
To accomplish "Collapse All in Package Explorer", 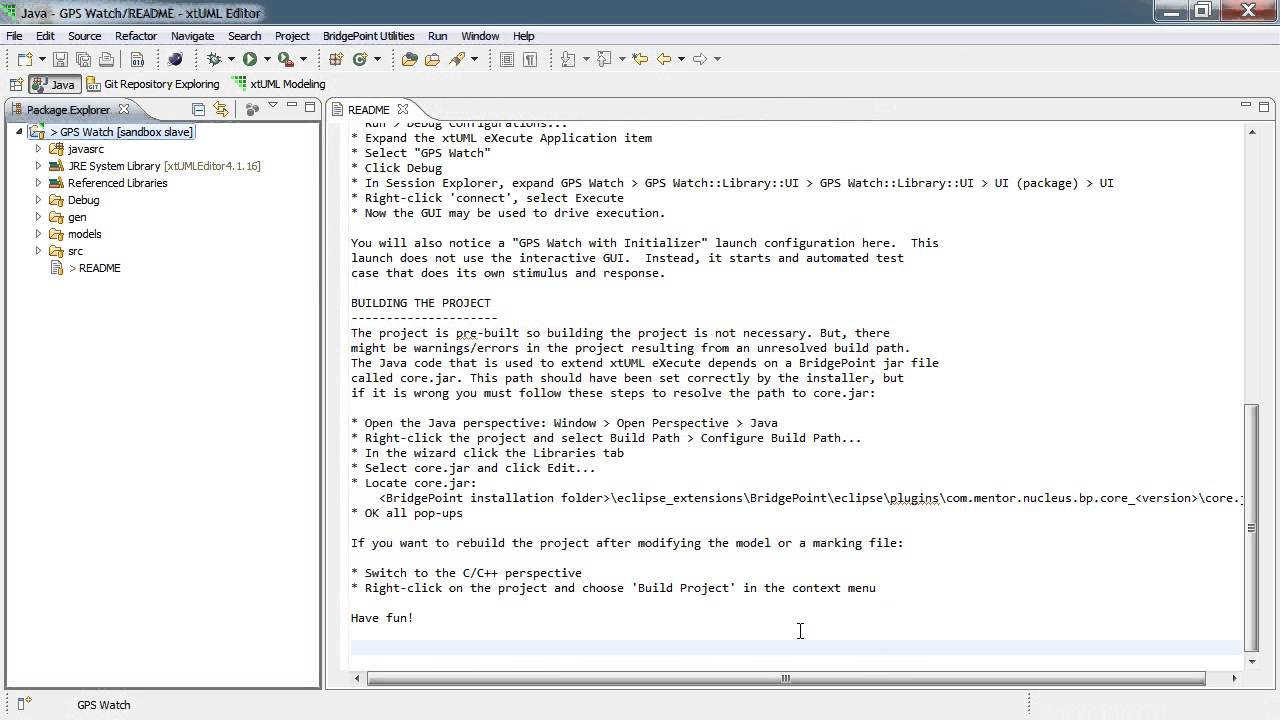I will [198, 109].
